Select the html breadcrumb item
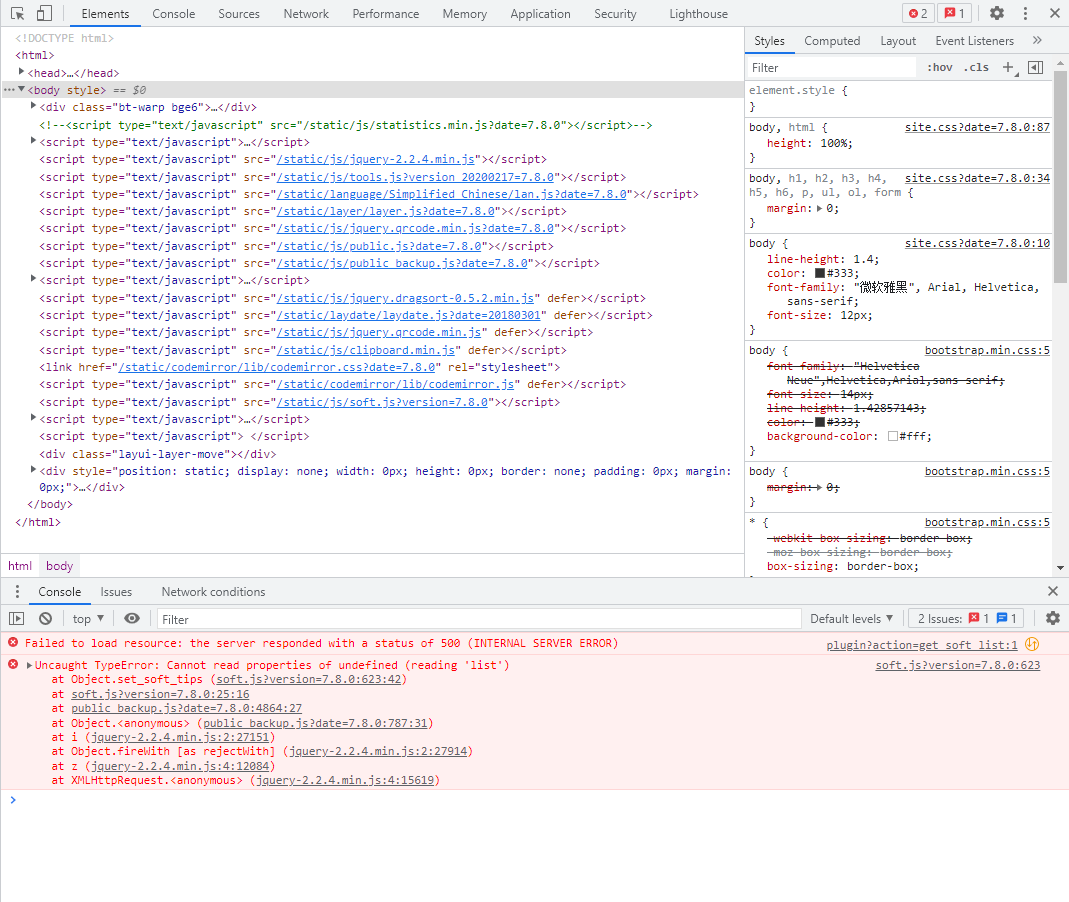Image resolution: width=1069 pixels, height=902 pixels. click(20, 566)
